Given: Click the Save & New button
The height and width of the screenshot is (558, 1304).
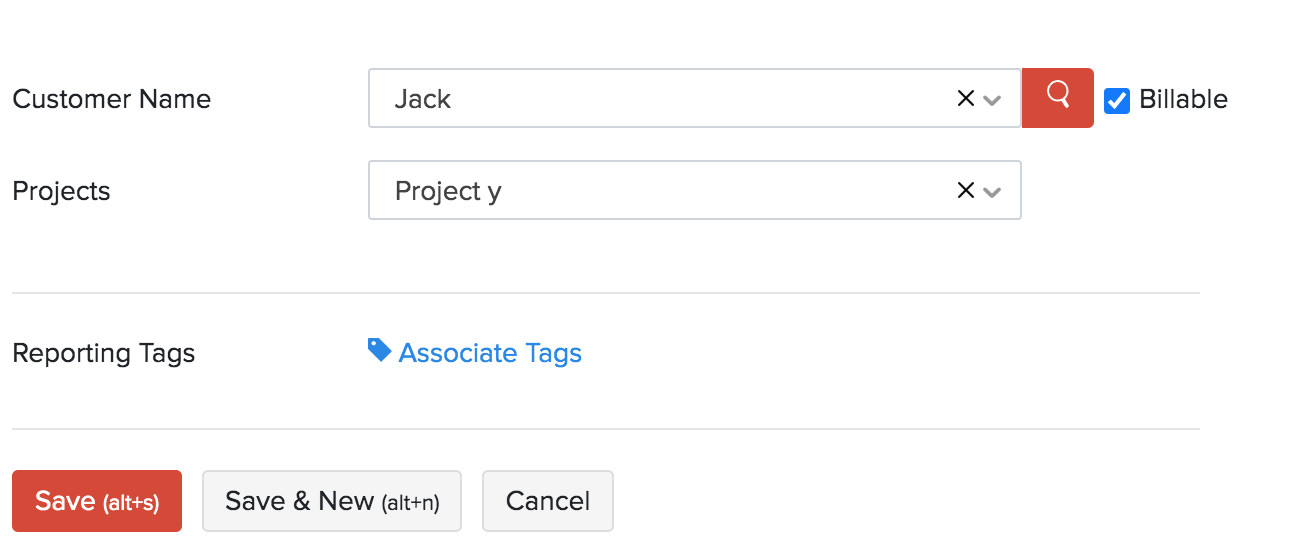Looking at the screenshot, I should point(331,501).
